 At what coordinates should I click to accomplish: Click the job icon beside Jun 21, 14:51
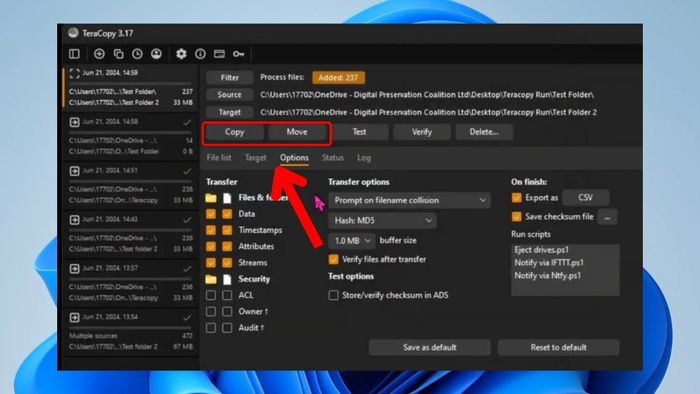(75, 171)
